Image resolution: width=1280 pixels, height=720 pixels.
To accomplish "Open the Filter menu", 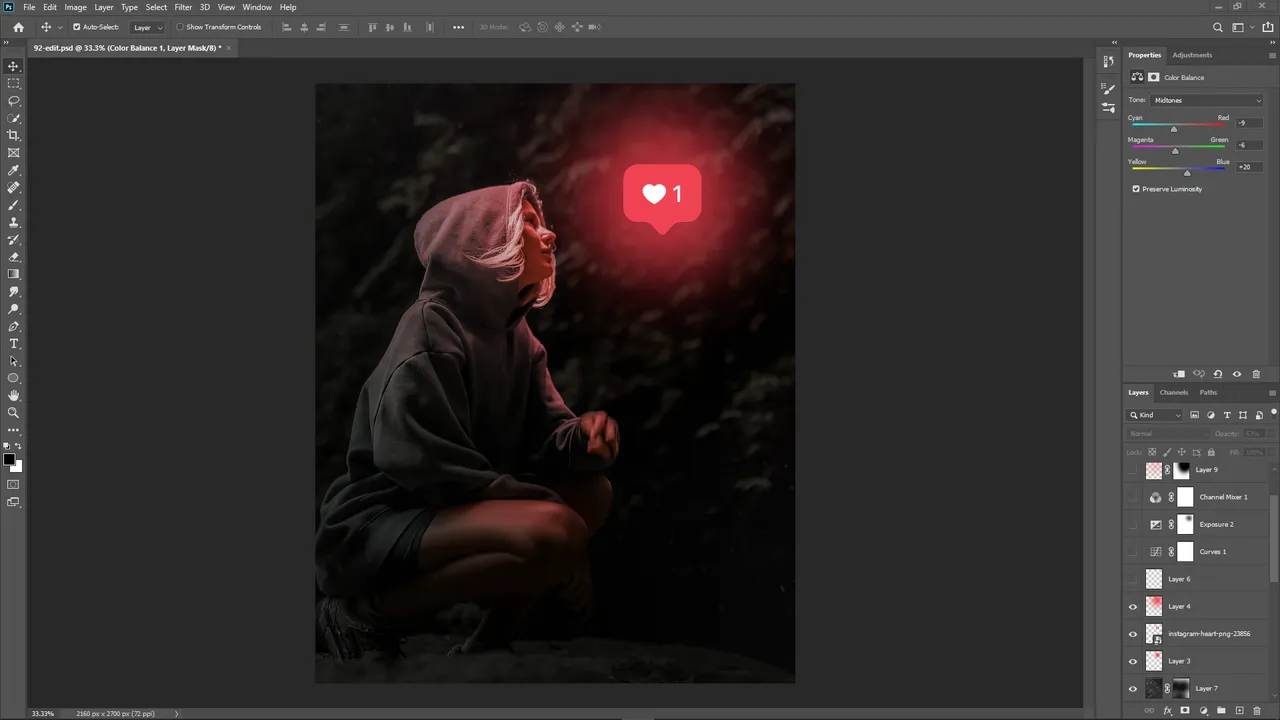I will (183, 7).
